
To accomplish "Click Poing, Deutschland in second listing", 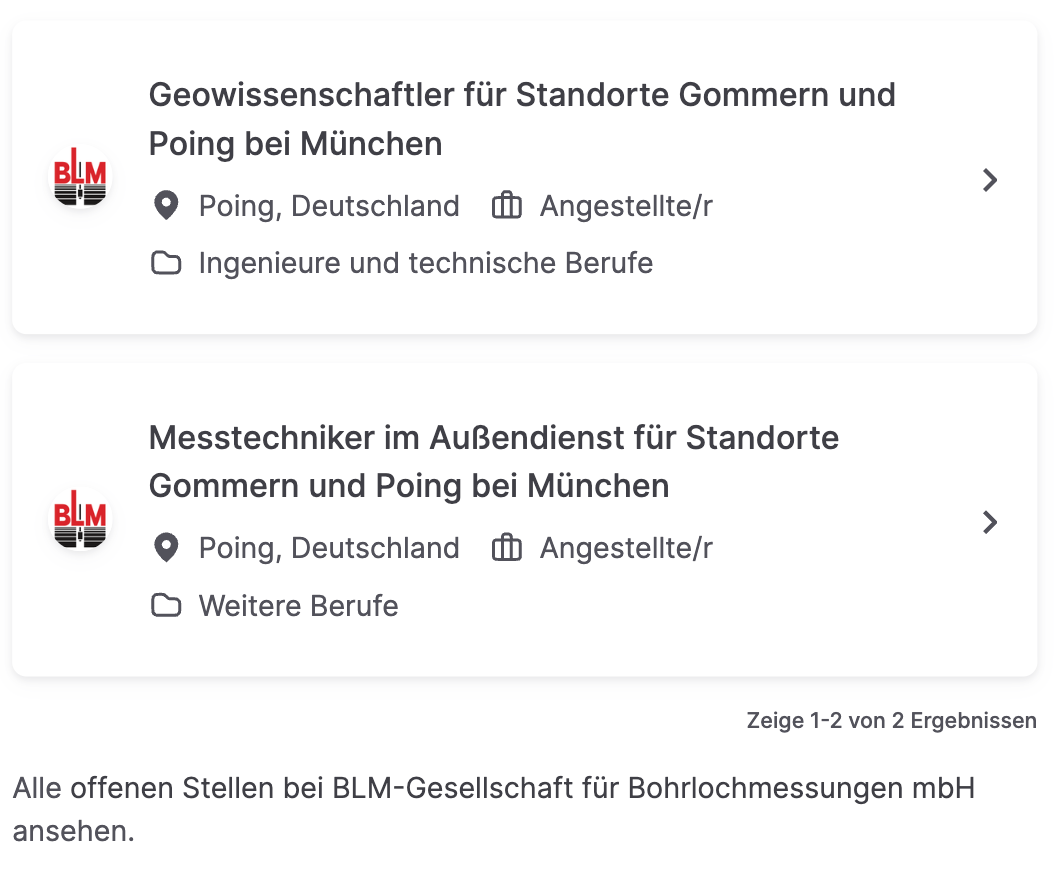I will (329, 549).
